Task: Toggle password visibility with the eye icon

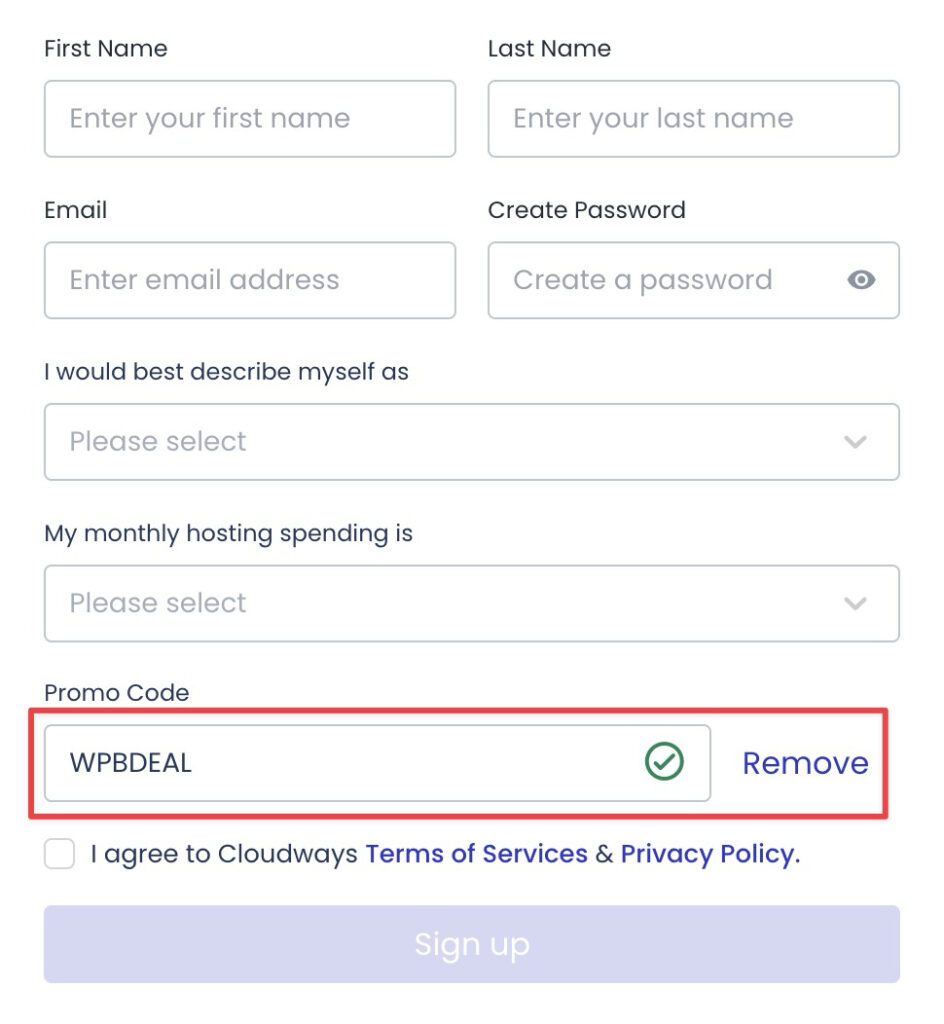Action: pyautogui.click(x=861, y=280)
